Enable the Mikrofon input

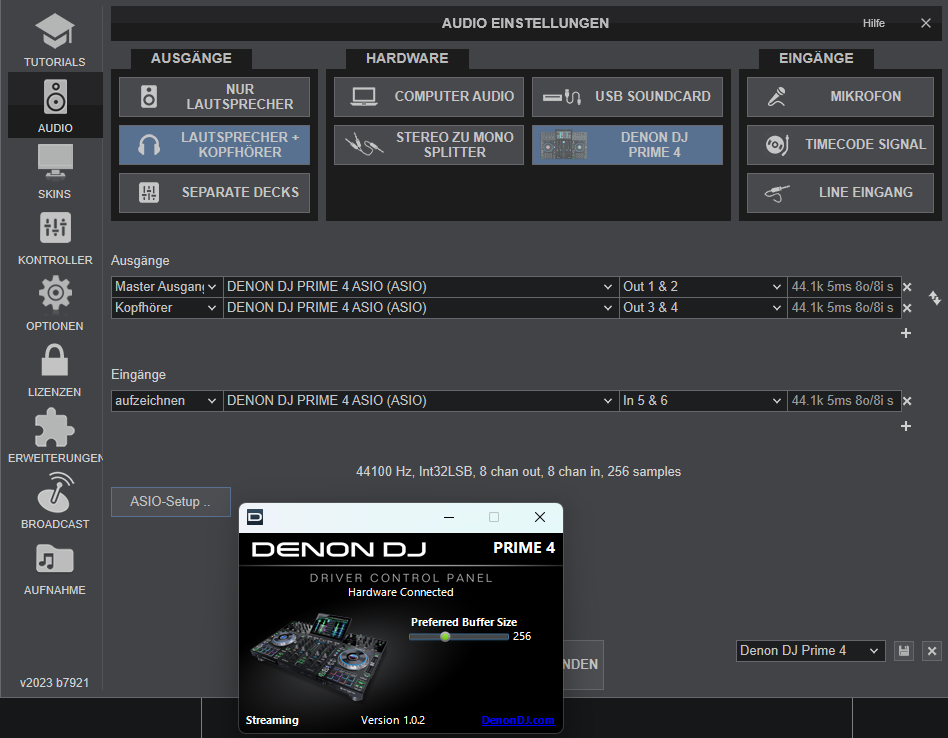[x=840, y=97]
